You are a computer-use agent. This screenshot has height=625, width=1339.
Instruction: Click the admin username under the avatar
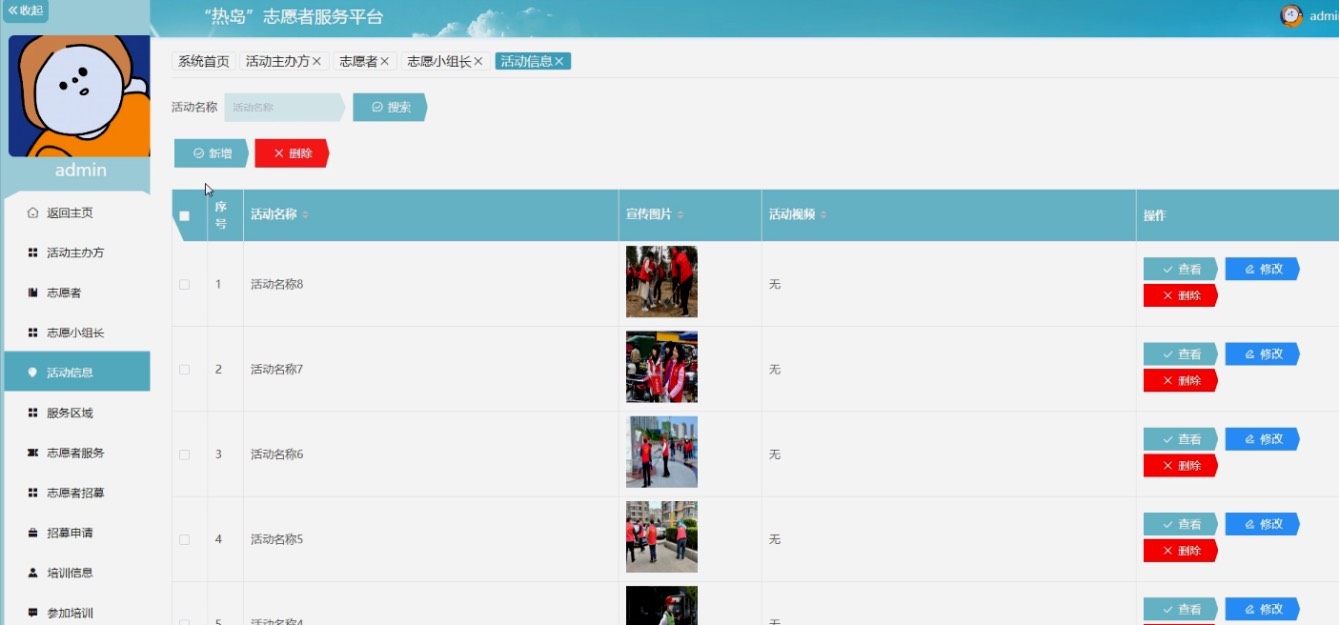(80, 170)
